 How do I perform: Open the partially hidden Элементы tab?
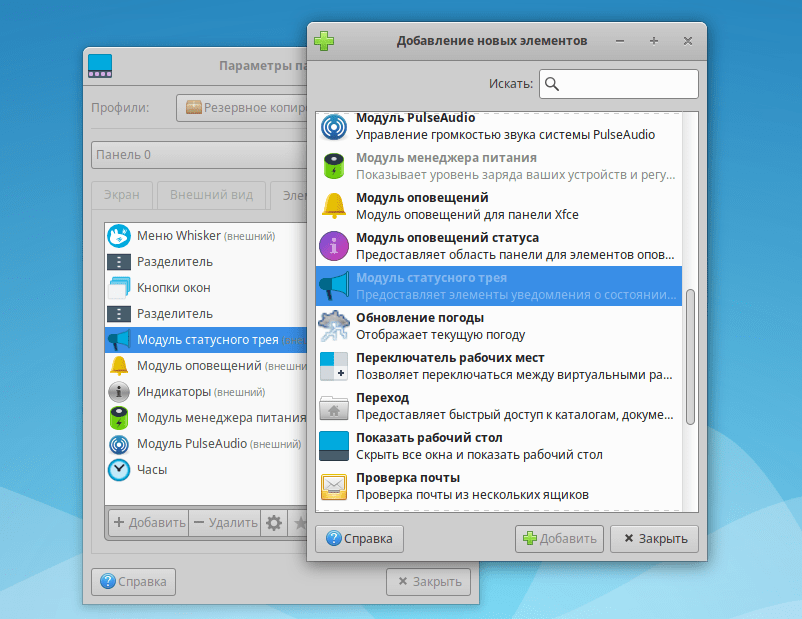click(289, 195)
